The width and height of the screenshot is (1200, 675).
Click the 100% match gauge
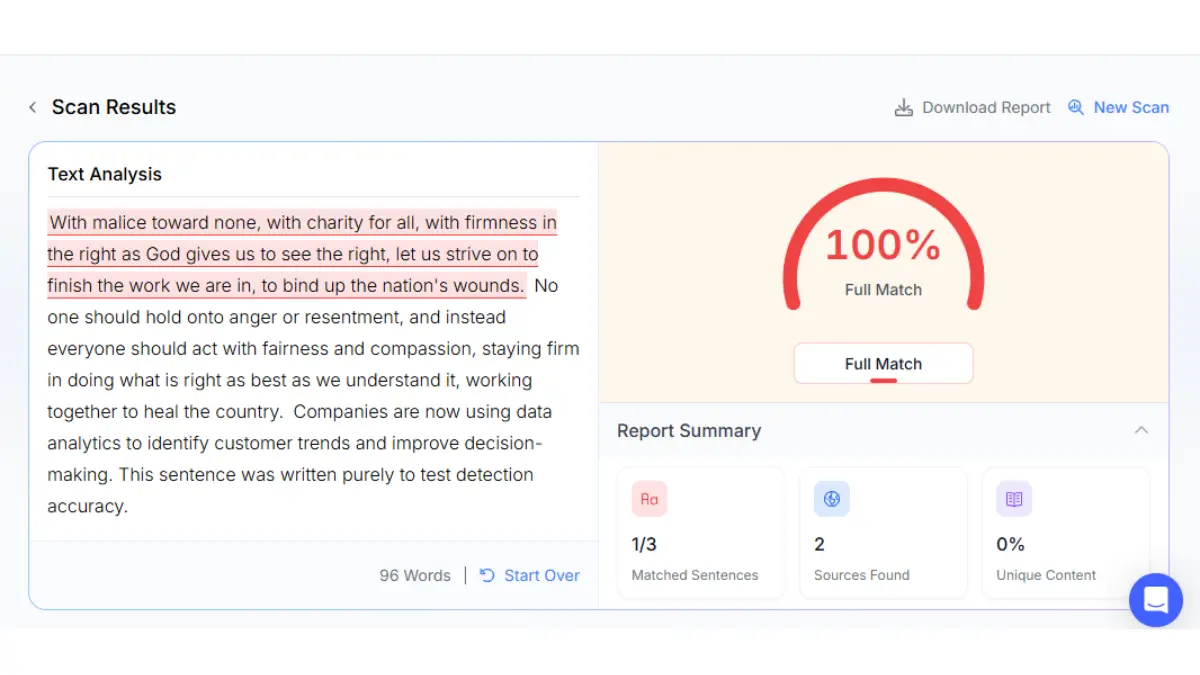tap(883, 245)
